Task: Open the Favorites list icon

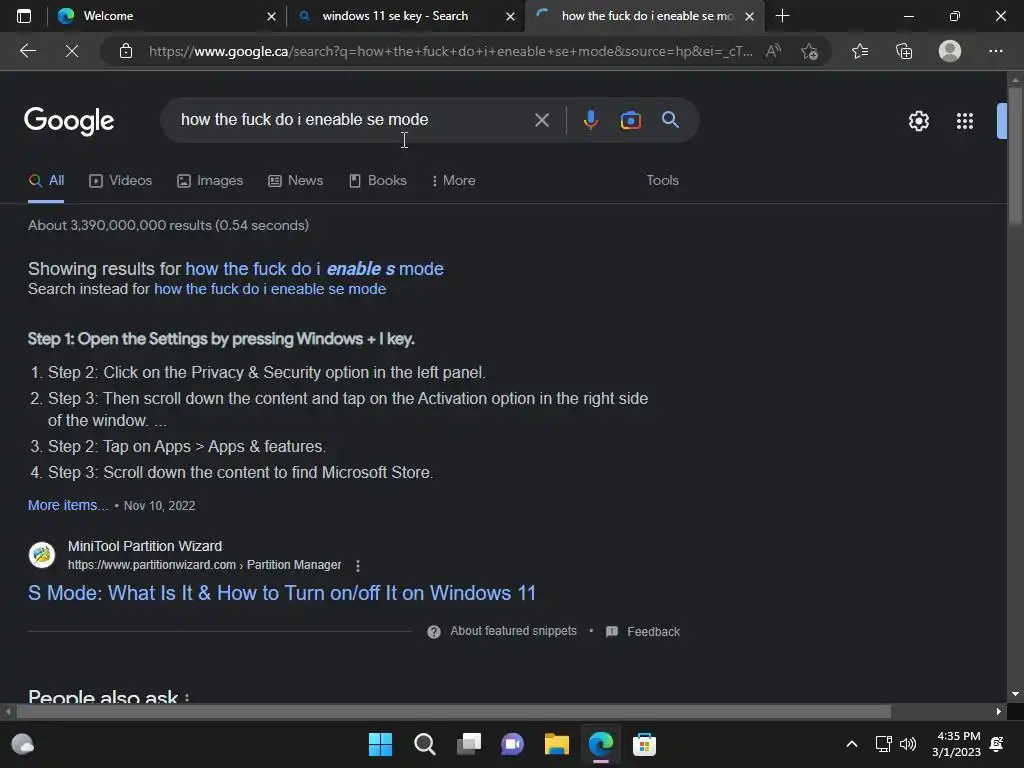Action: click(860, 51)
